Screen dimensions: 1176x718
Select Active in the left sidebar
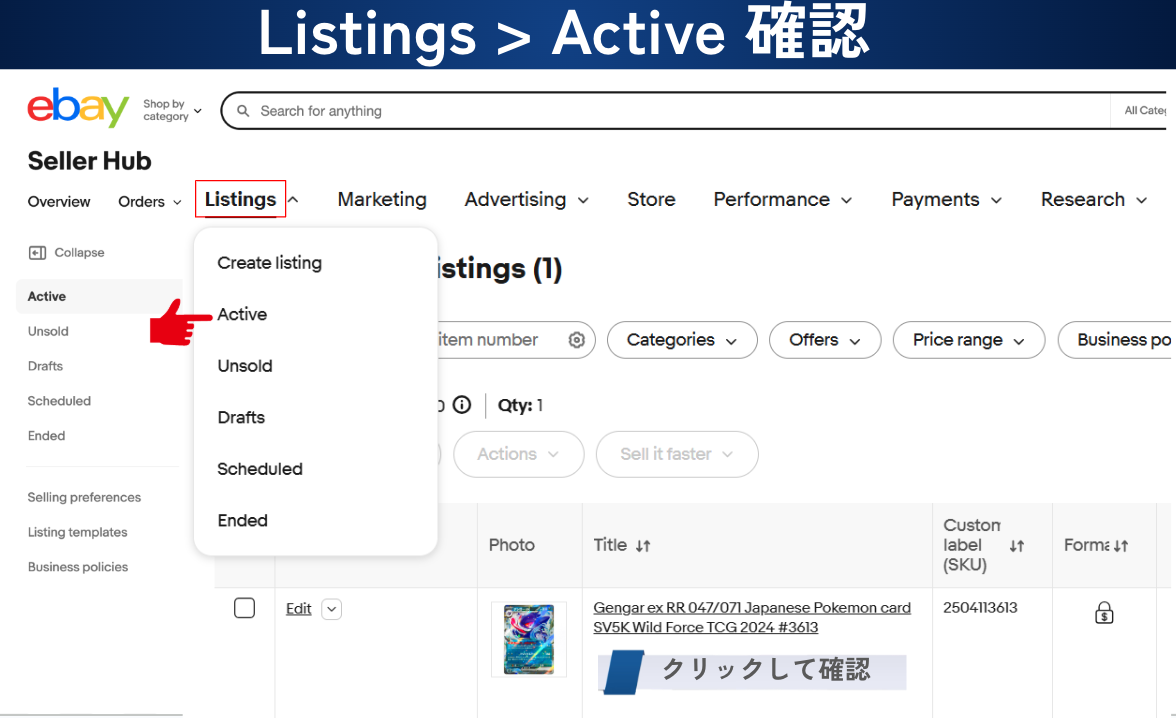(99, 296)
